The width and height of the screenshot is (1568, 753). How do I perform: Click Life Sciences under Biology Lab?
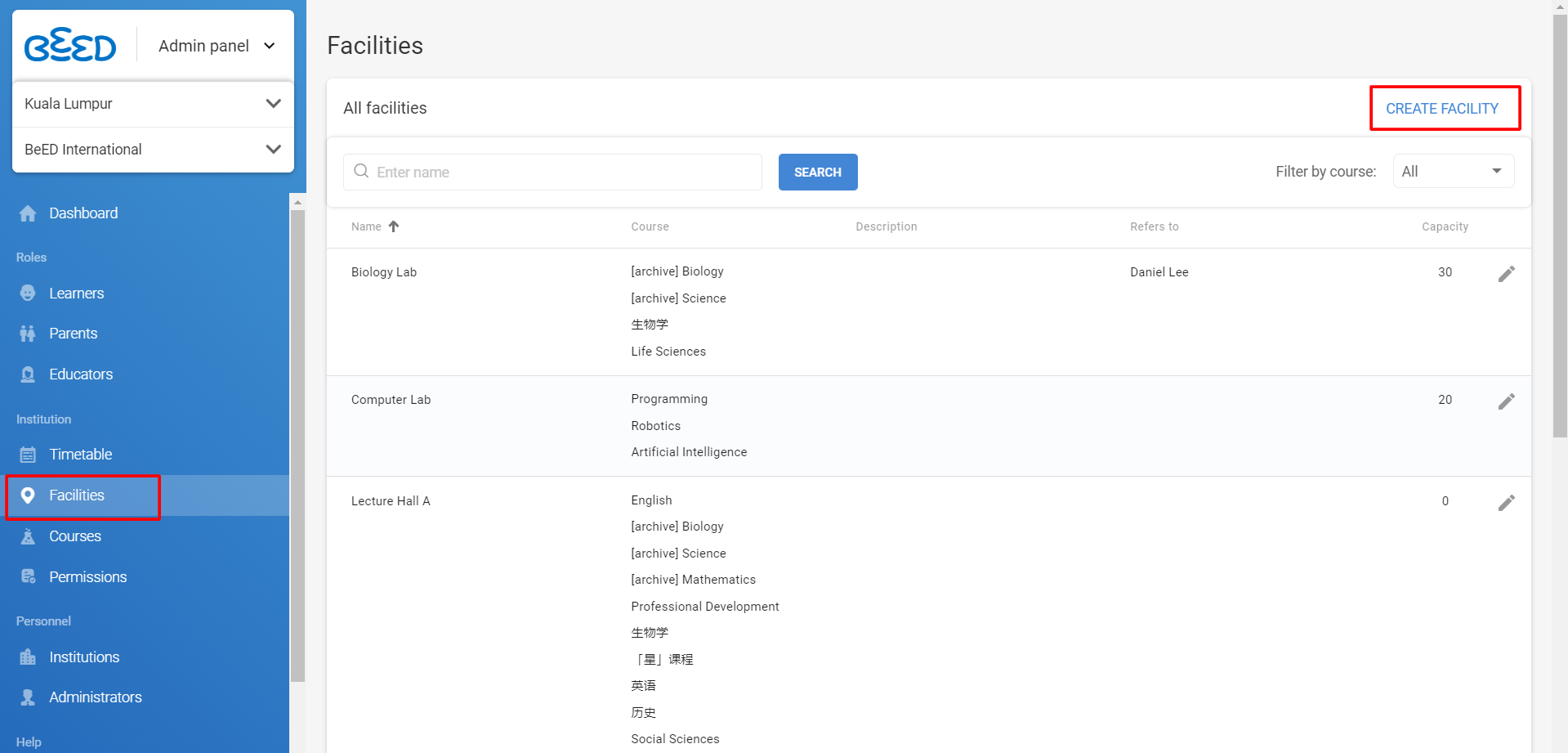tap(668, 352)
